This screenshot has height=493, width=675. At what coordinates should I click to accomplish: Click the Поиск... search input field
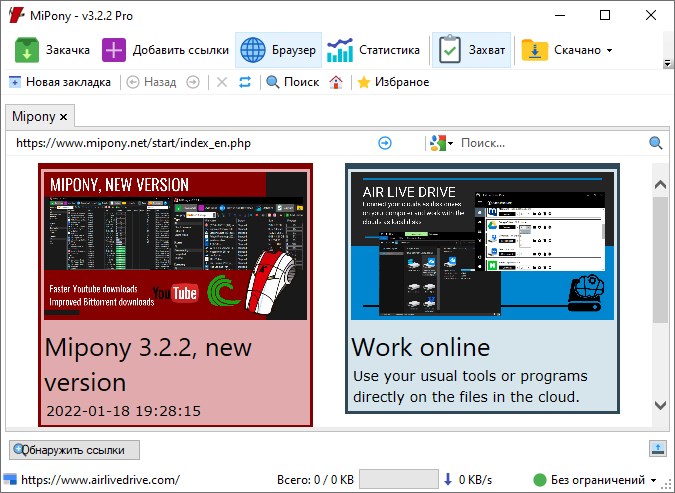click(551, 143)
